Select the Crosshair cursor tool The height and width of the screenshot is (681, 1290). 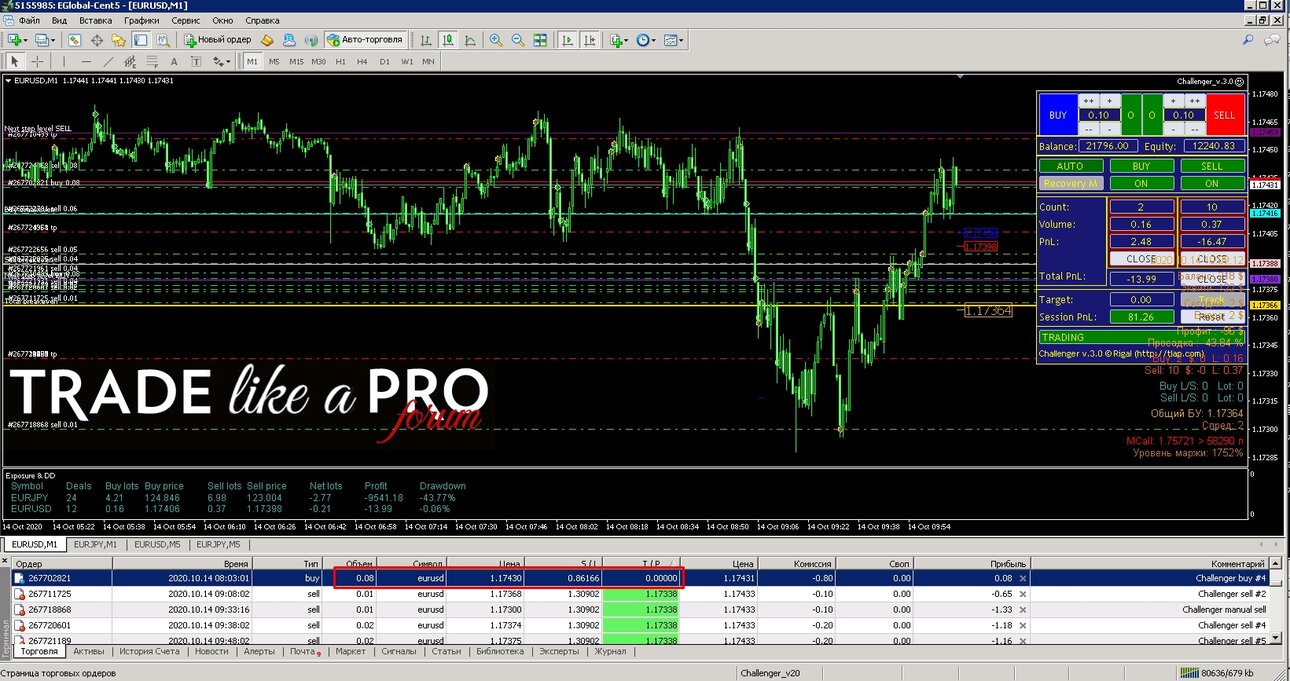[37, 61]
